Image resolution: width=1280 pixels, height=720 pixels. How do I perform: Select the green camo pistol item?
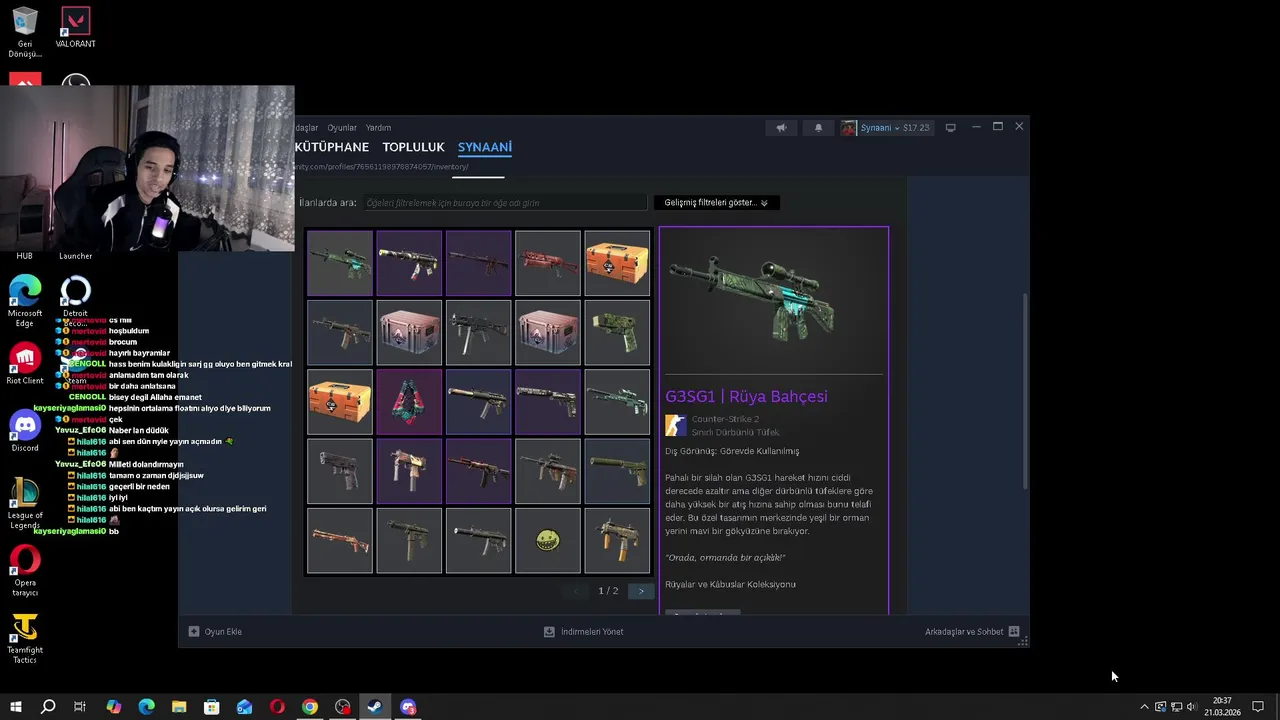click(x=617, y=333)
